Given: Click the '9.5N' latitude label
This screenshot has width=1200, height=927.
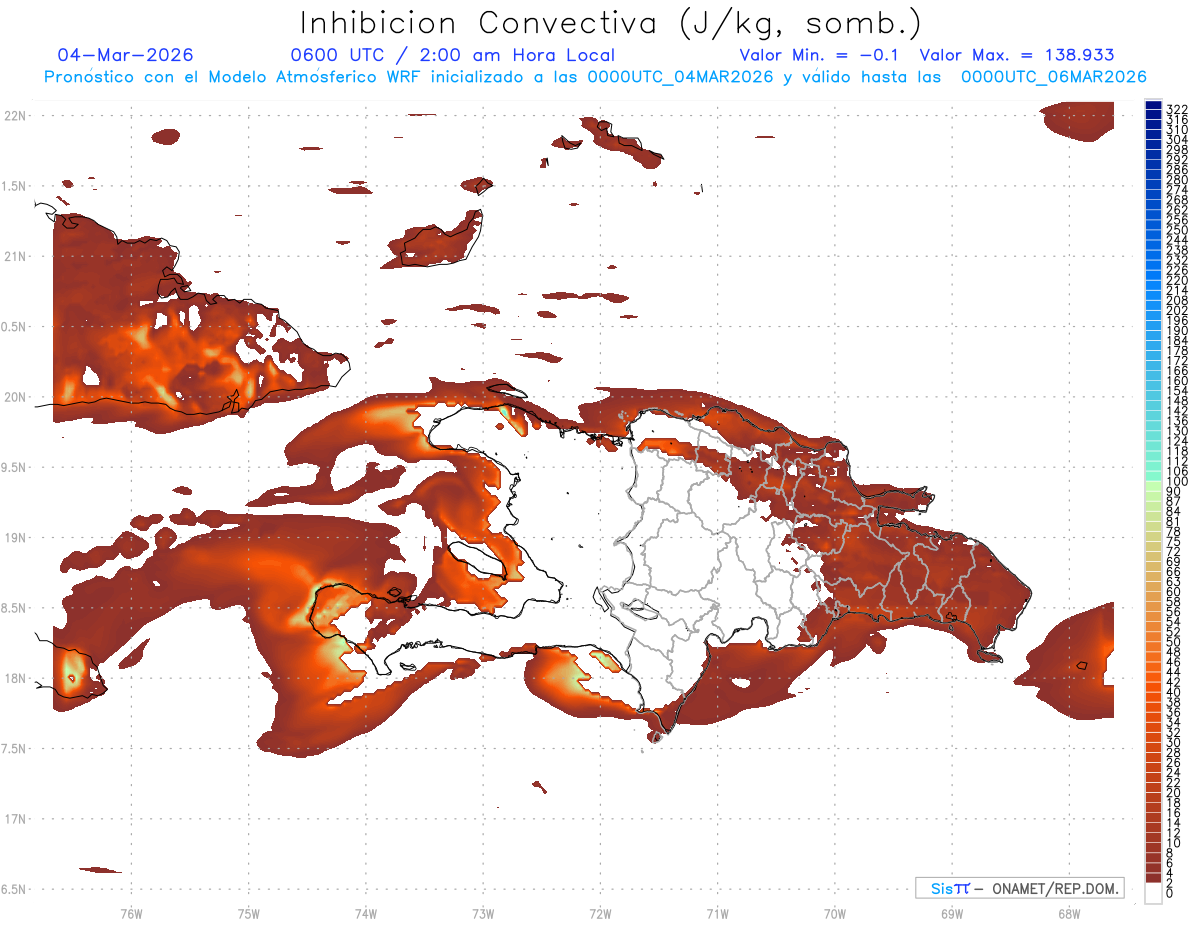Looking at the screenshot, I should point(15,467).
